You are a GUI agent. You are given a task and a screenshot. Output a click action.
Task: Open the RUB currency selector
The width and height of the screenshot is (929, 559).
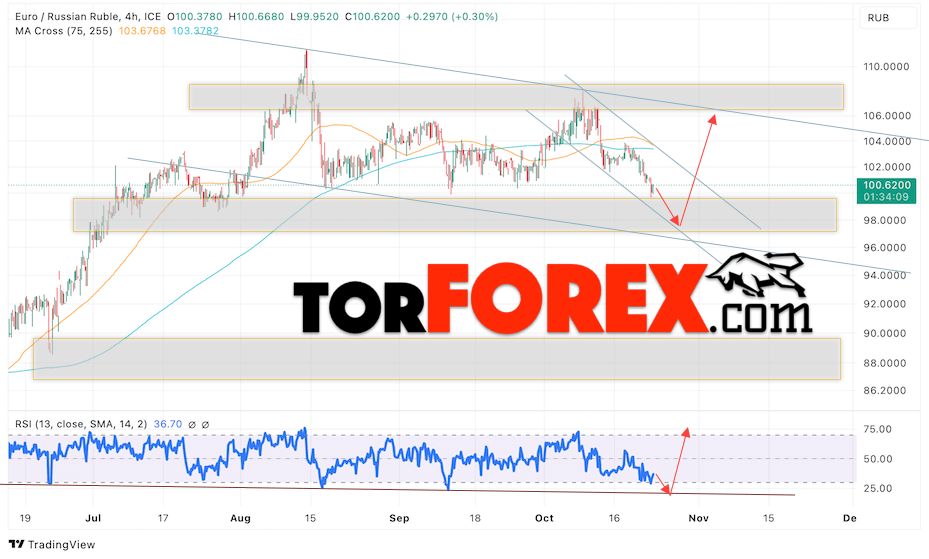coord(888,18)
